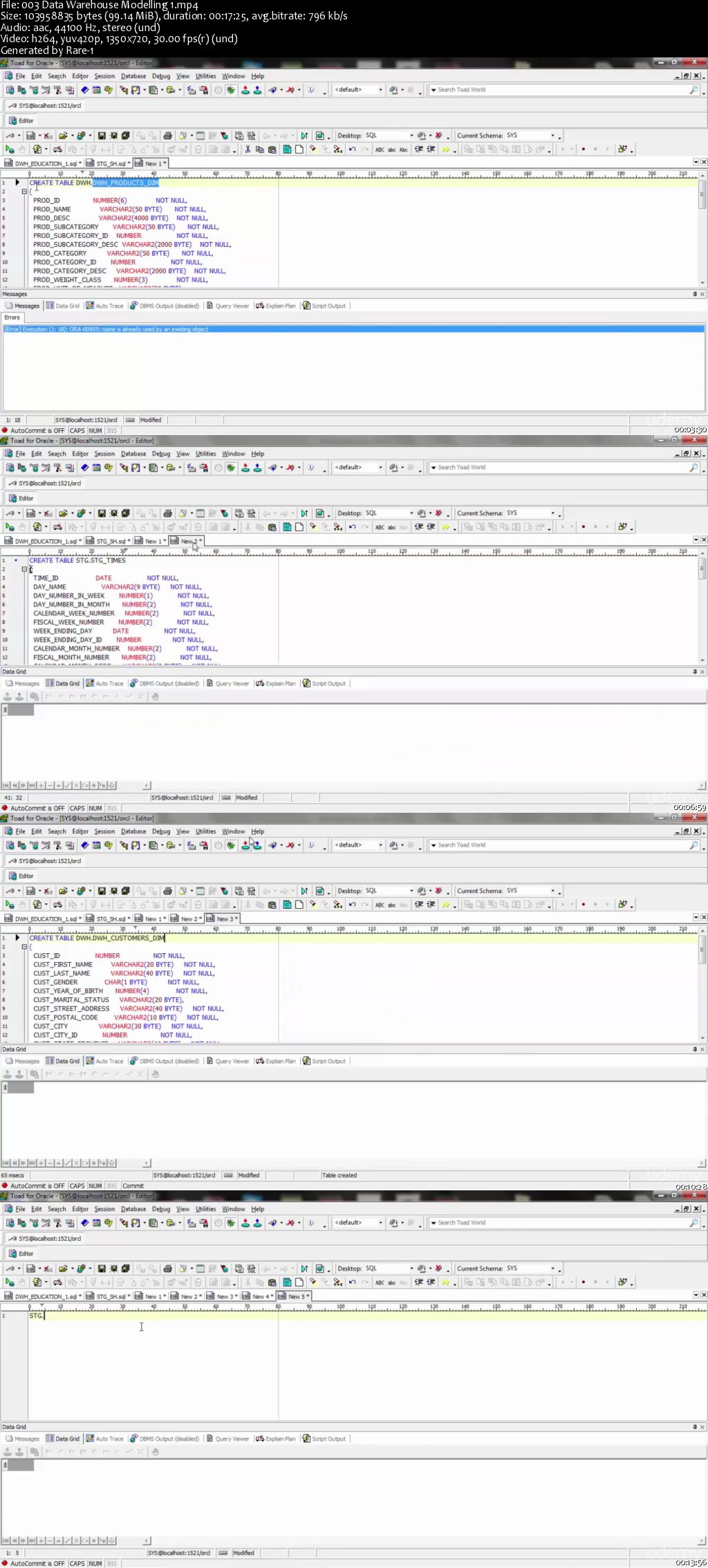Click Undo icon in 00:13:56 frame toolbar

point(352,1282)
